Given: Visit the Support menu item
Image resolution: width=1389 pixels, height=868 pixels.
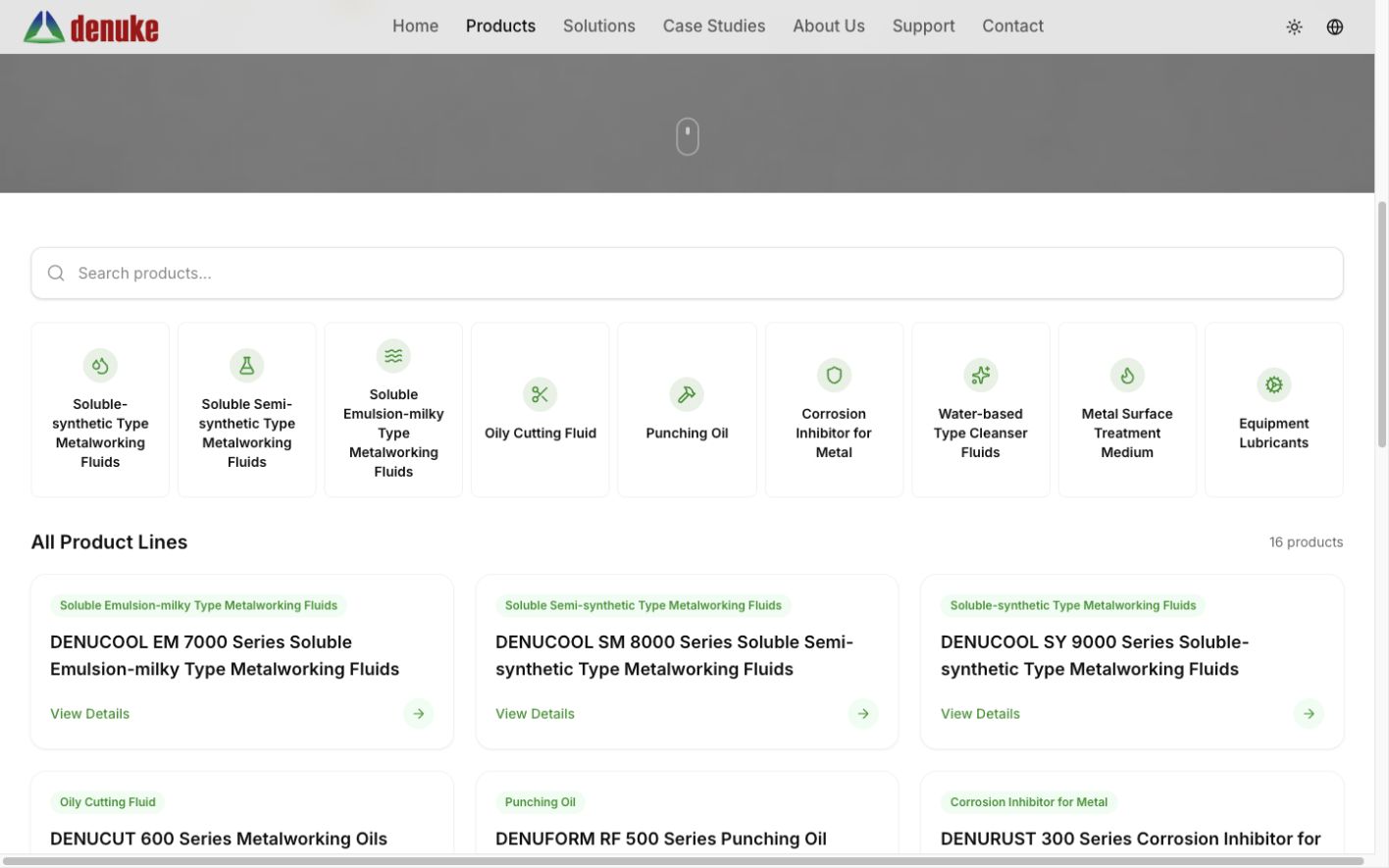Looking at the screenshot, I should (924, 26).
